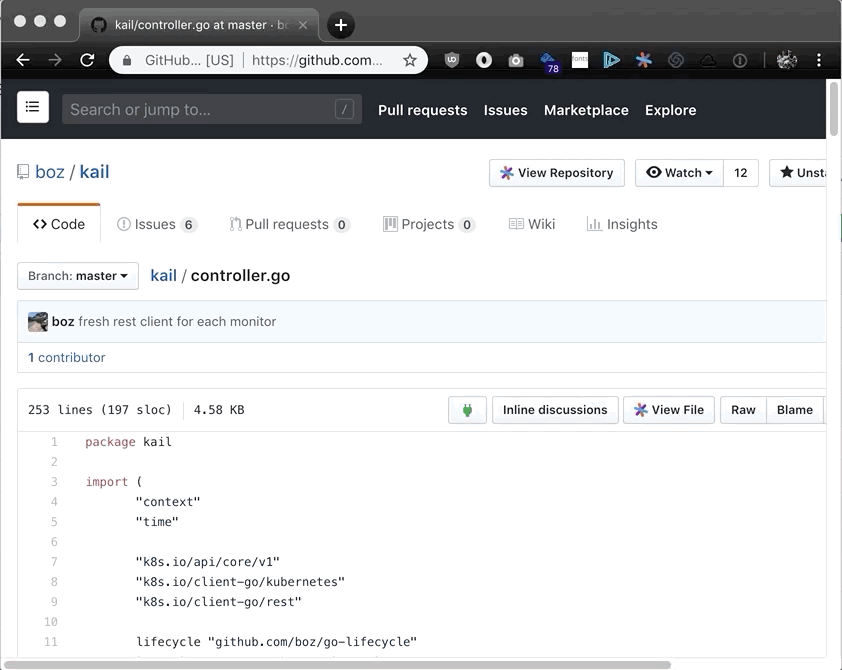This screenshot has width=842, height=670.
Task: Click the green plug icon button
Action: tap(467, 410)
